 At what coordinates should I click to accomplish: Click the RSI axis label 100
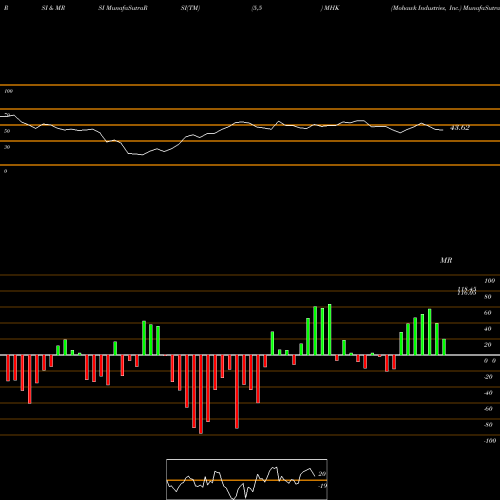(8, 91)
